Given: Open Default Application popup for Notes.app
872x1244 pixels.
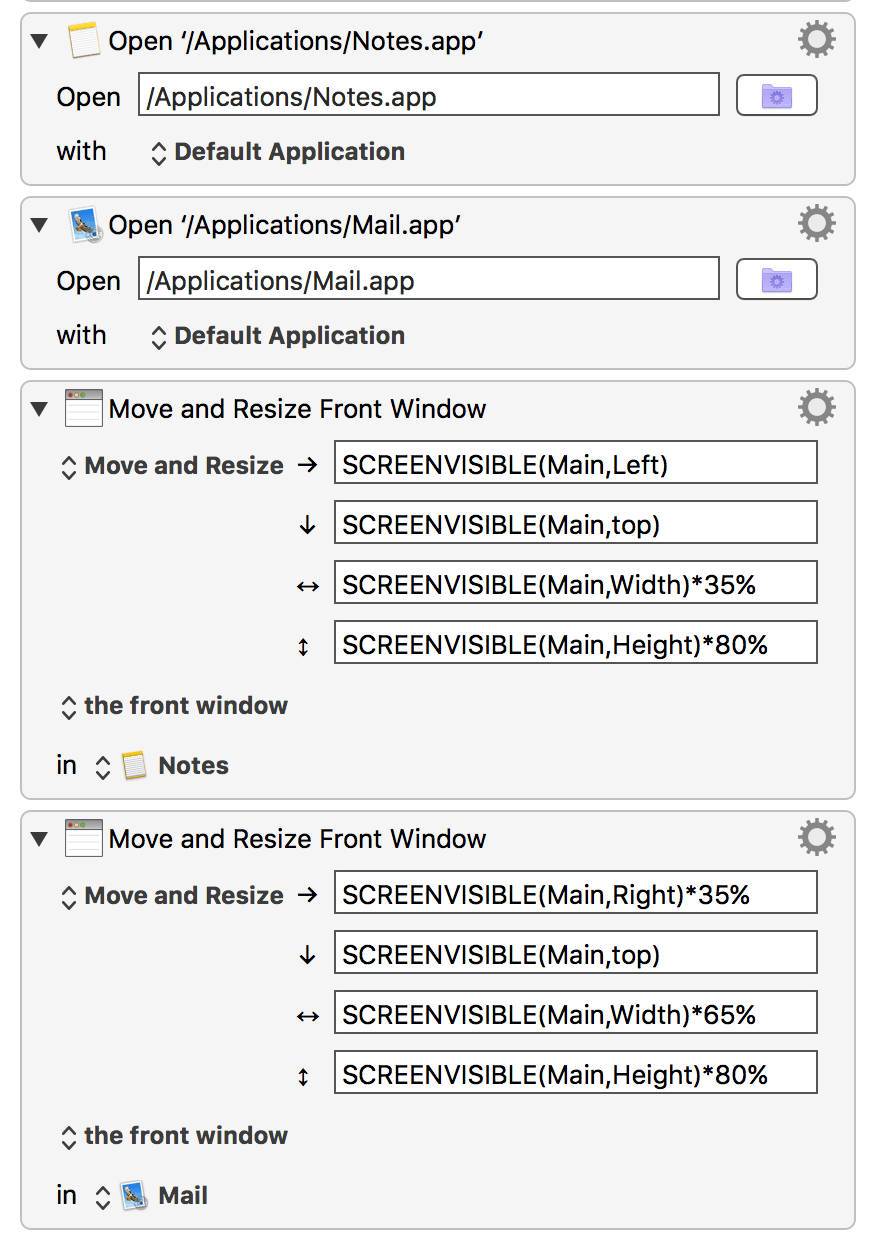Looking at the screenshot, I should (278, 152).
